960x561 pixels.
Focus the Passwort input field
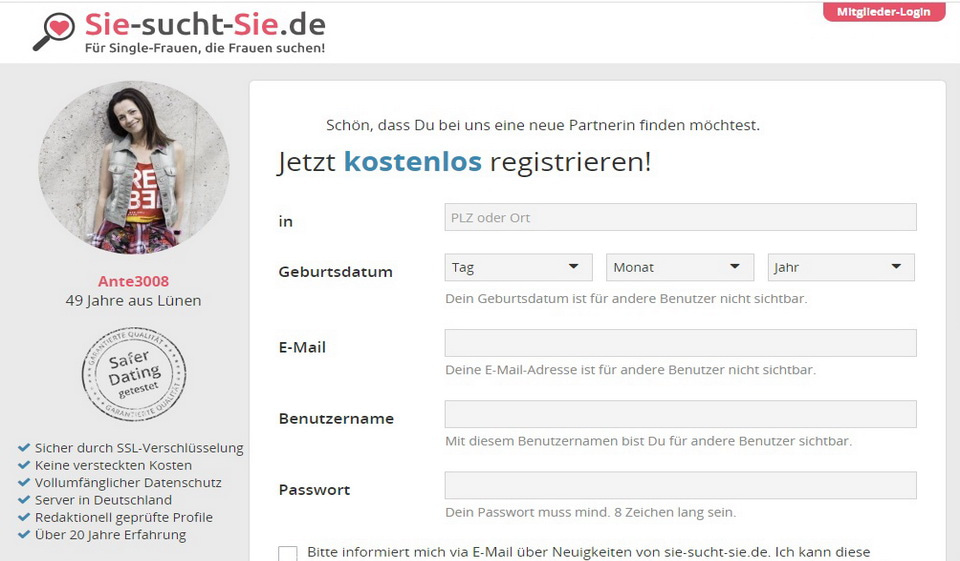point(680,486)
